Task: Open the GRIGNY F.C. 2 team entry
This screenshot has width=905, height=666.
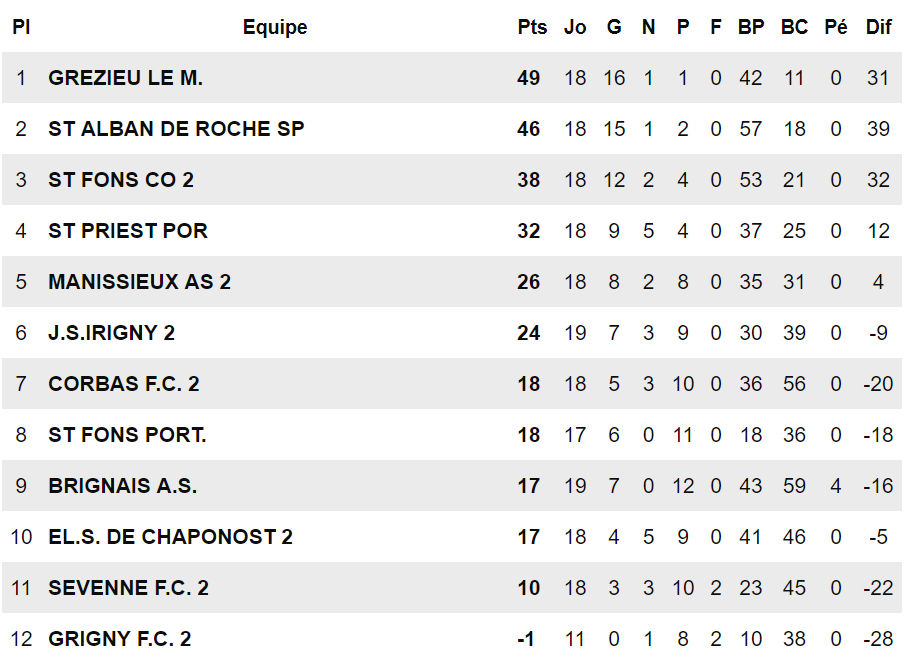Action: click(119, 639)
